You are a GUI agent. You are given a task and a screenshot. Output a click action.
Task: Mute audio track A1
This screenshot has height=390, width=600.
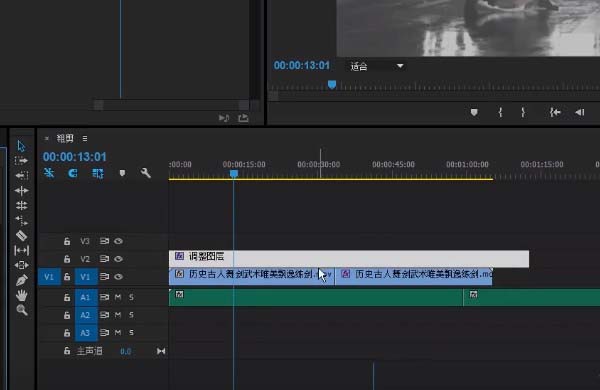118,297
